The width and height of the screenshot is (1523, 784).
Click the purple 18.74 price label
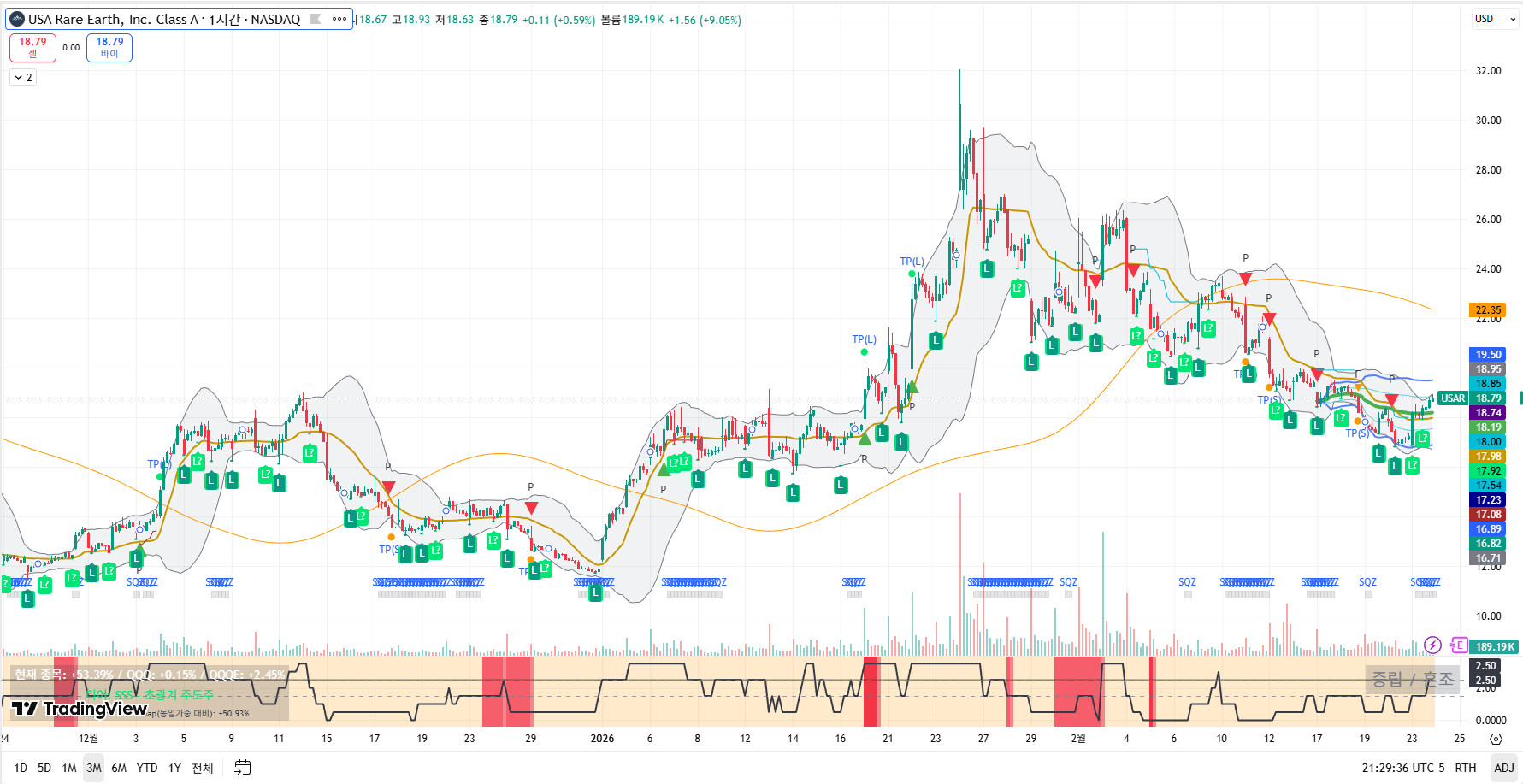pyautogui.click(x=1489, y=413)
